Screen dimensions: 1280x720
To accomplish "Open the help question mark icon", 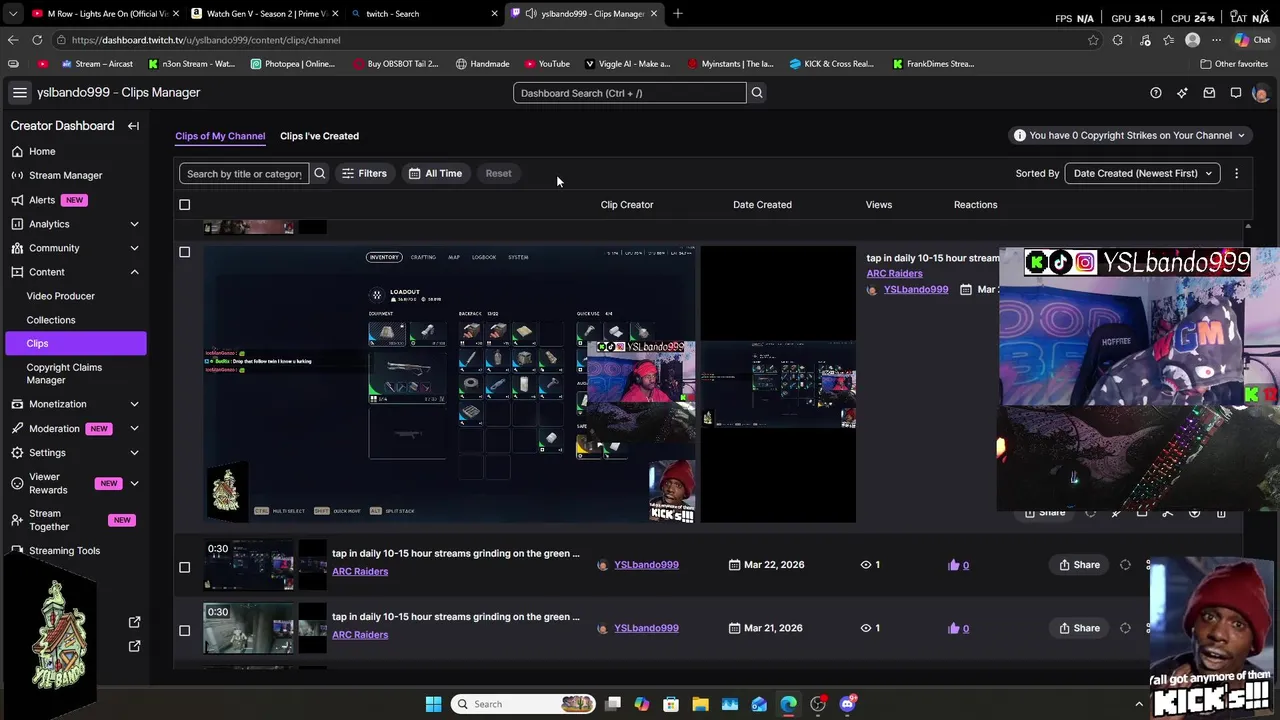I will (x=1156, y=93).
